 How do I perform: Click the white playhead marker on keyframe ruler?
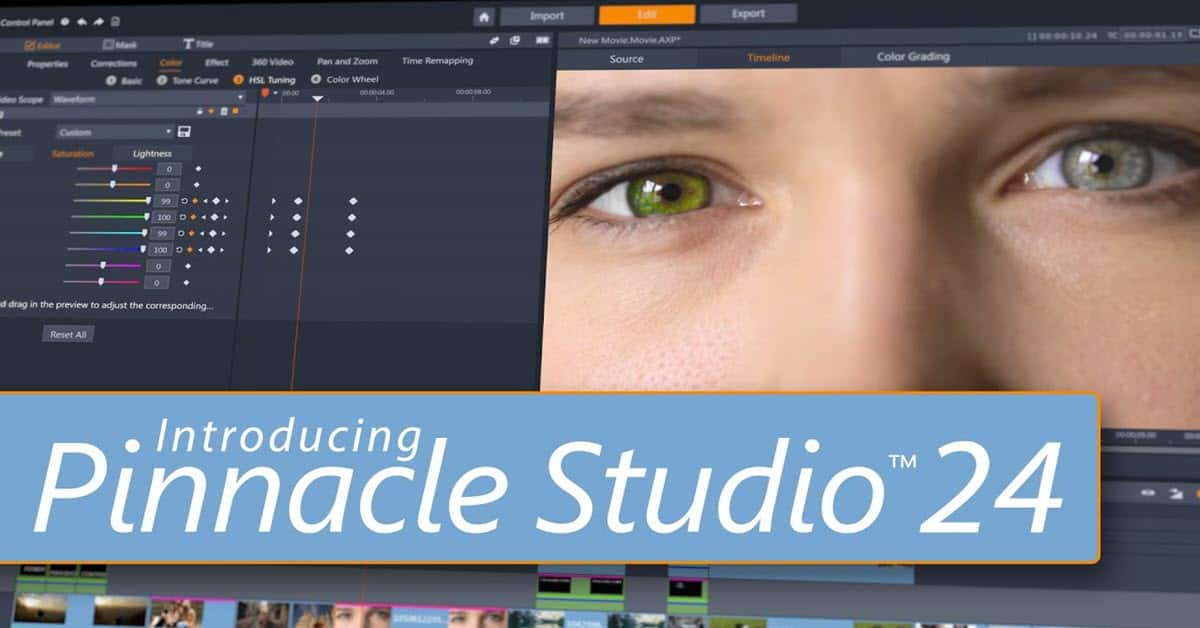pyautogui.click(x=317, y=98)
